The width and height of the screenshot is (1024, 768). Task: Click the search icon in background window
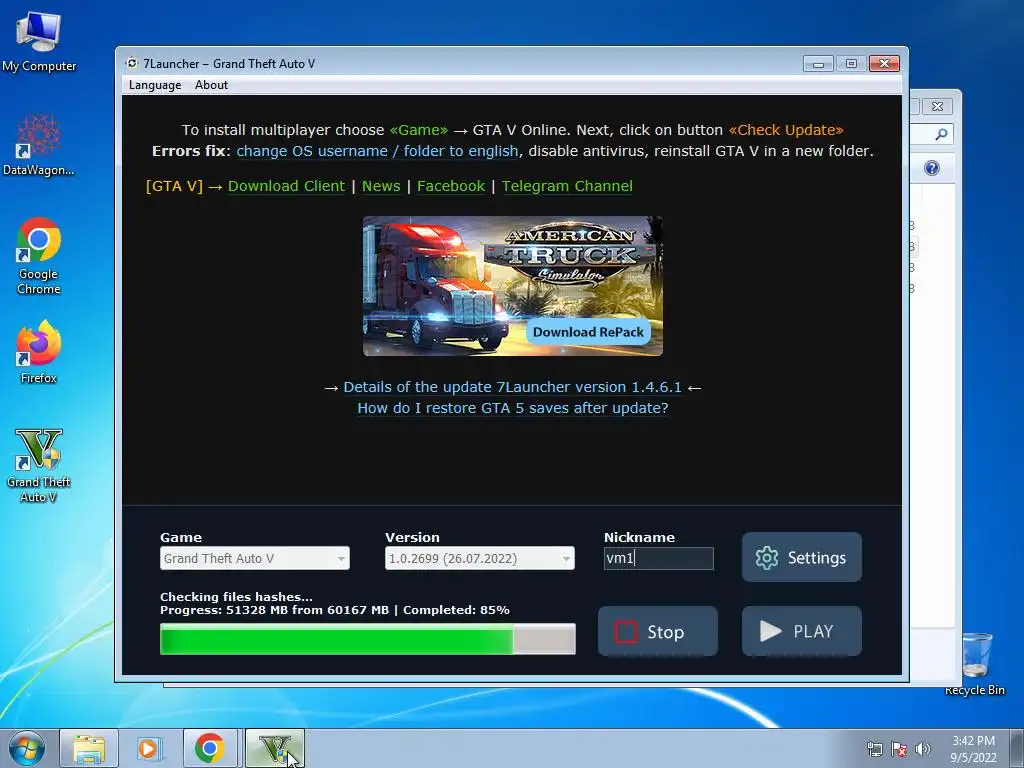941,135
